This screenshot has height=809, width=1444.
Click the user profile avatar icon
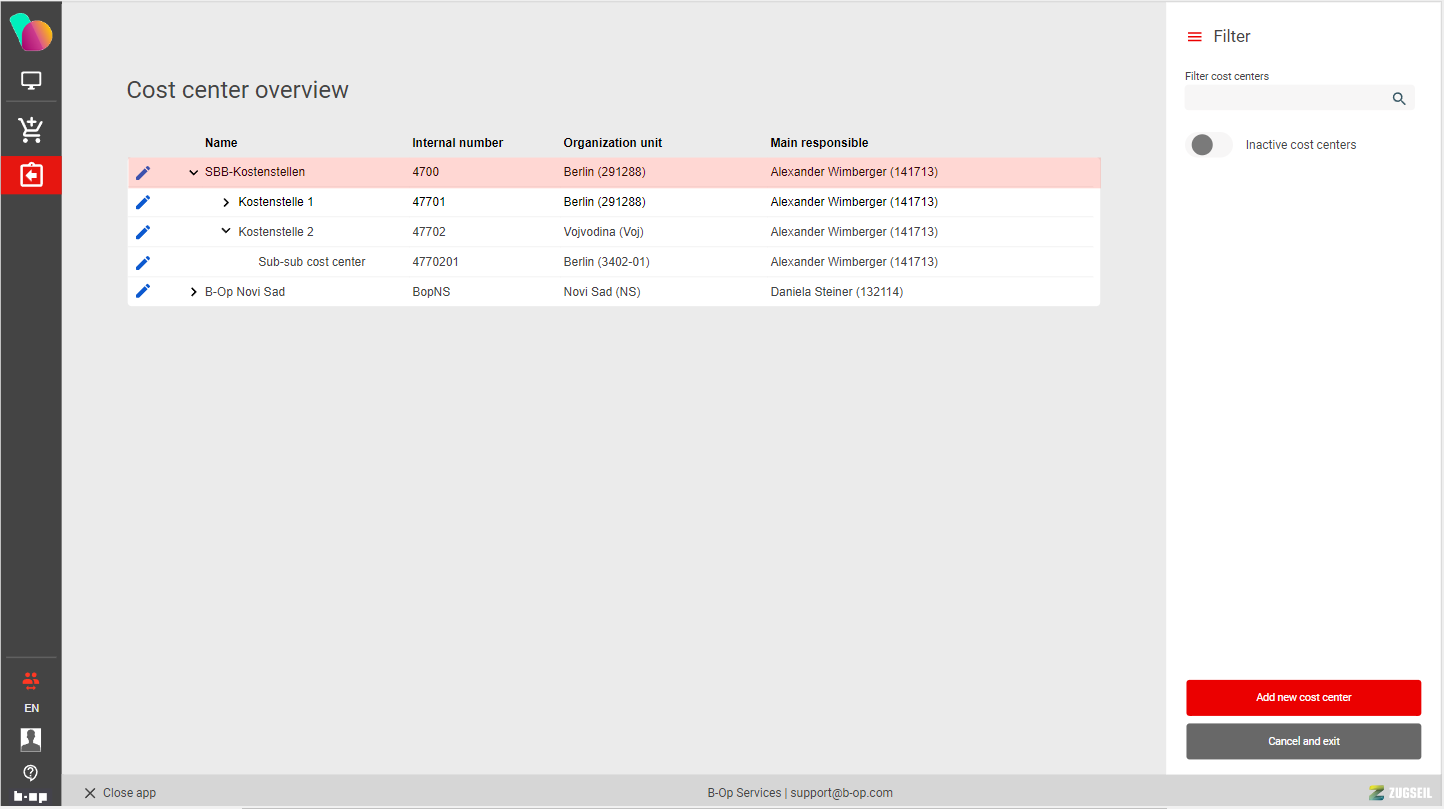pyautogui.click(x=31, y=740)
